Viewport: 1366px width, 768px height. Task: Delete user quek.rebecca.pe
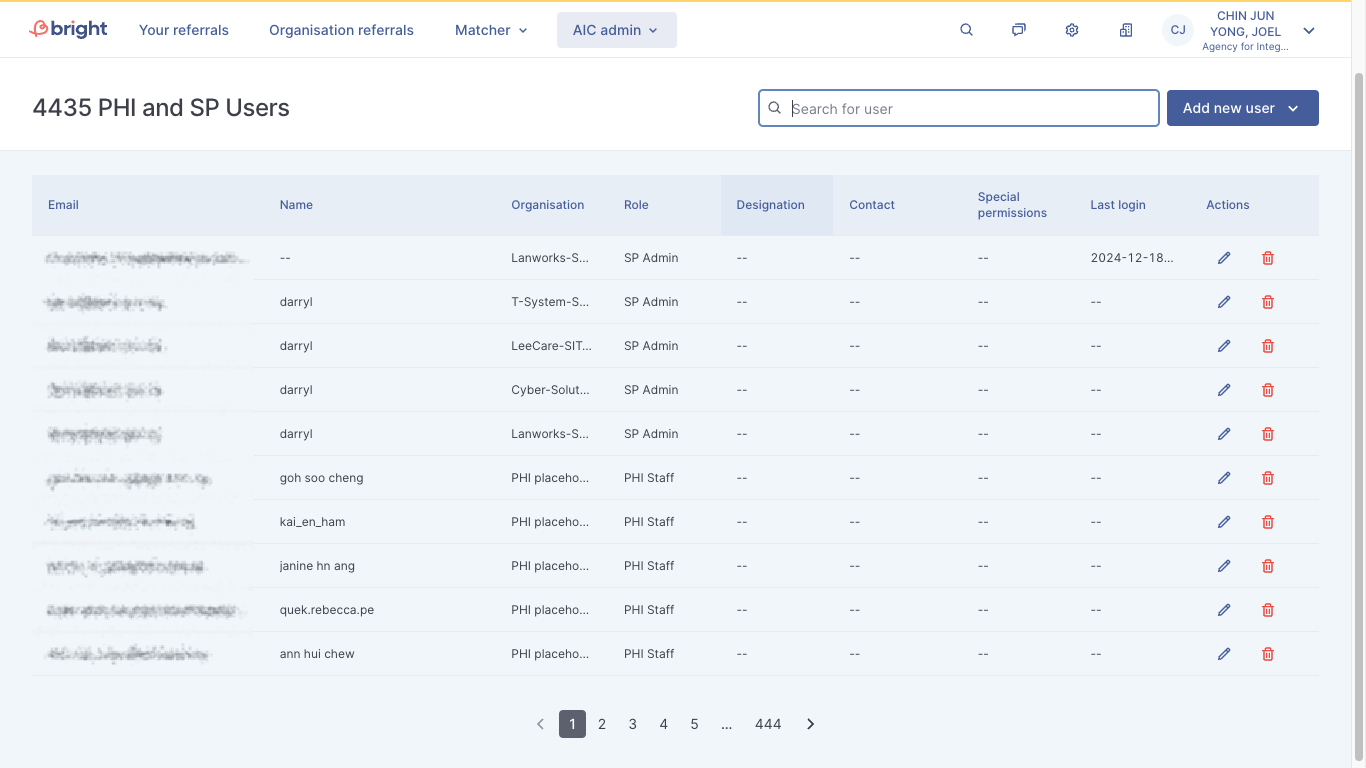[x=1268, y=610]
